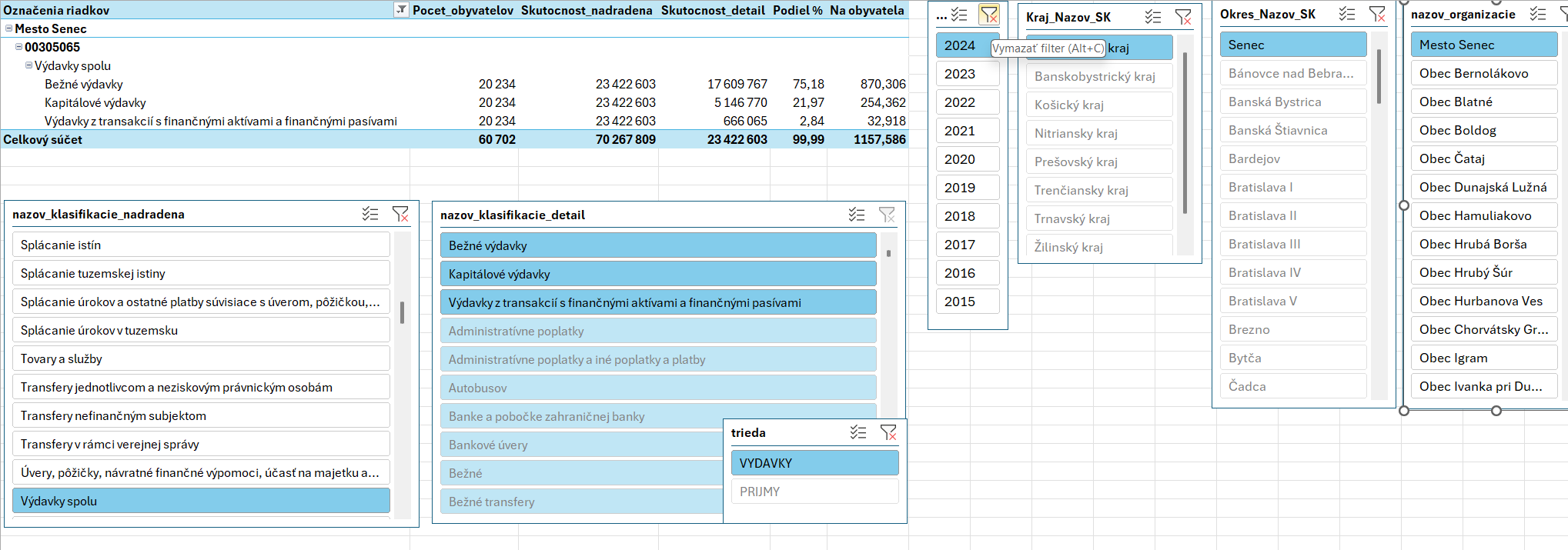Collapse the Mesto Senec row group
Screen dimensions: 1568x550
[9, 28]
